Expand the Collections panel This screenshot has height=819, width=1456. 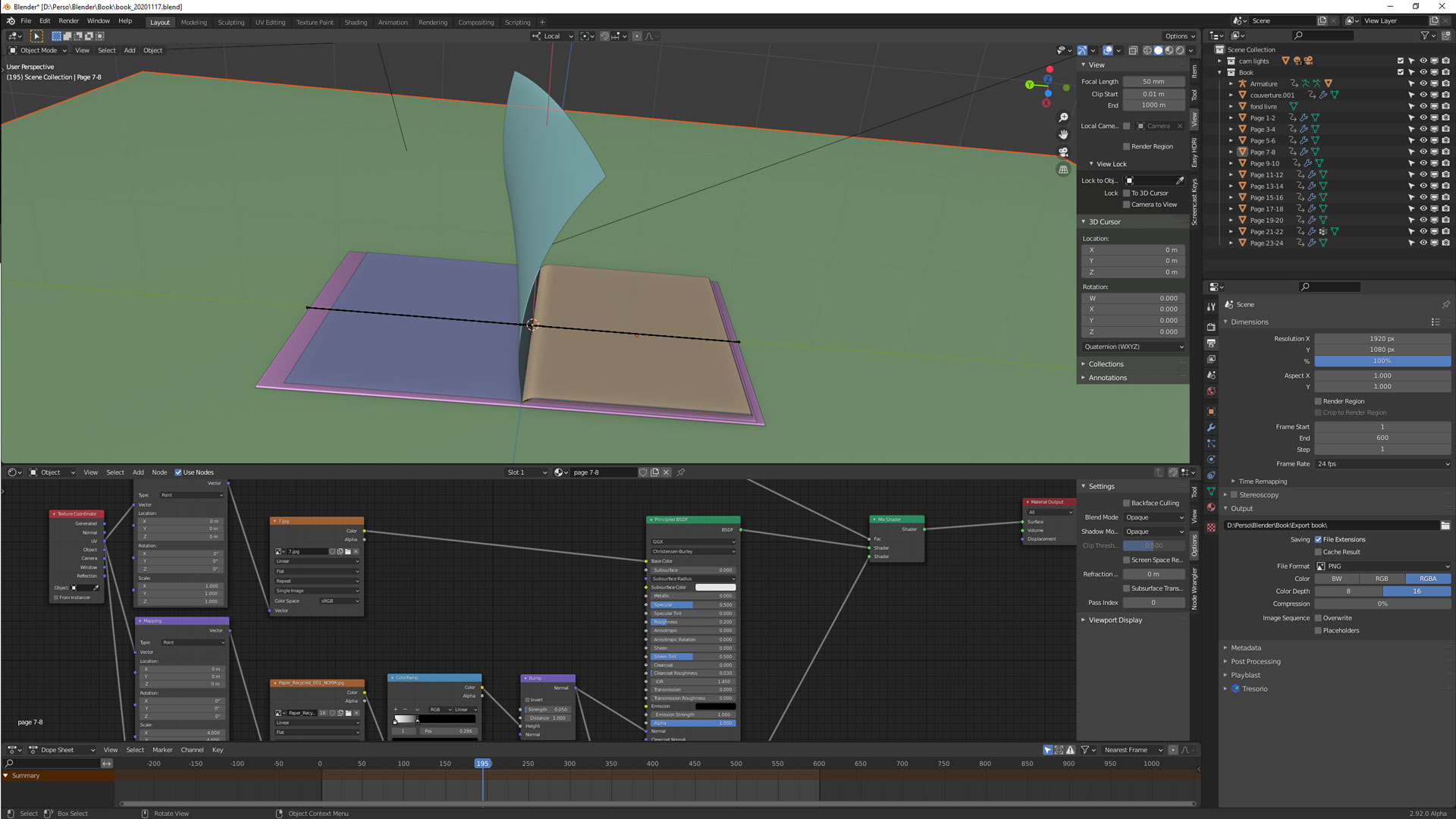tap(1106, 364)
